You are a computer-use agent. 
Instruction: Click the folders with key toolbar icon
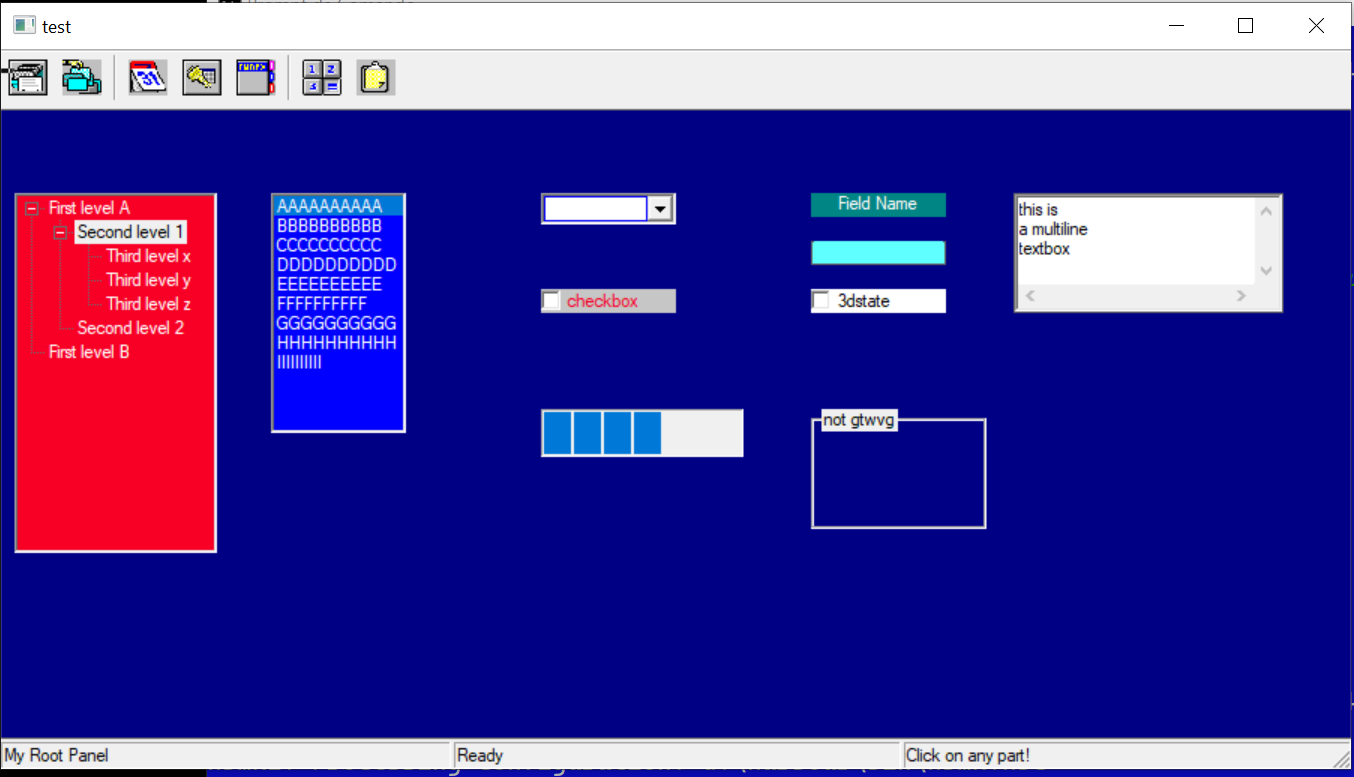pos(81,78)
